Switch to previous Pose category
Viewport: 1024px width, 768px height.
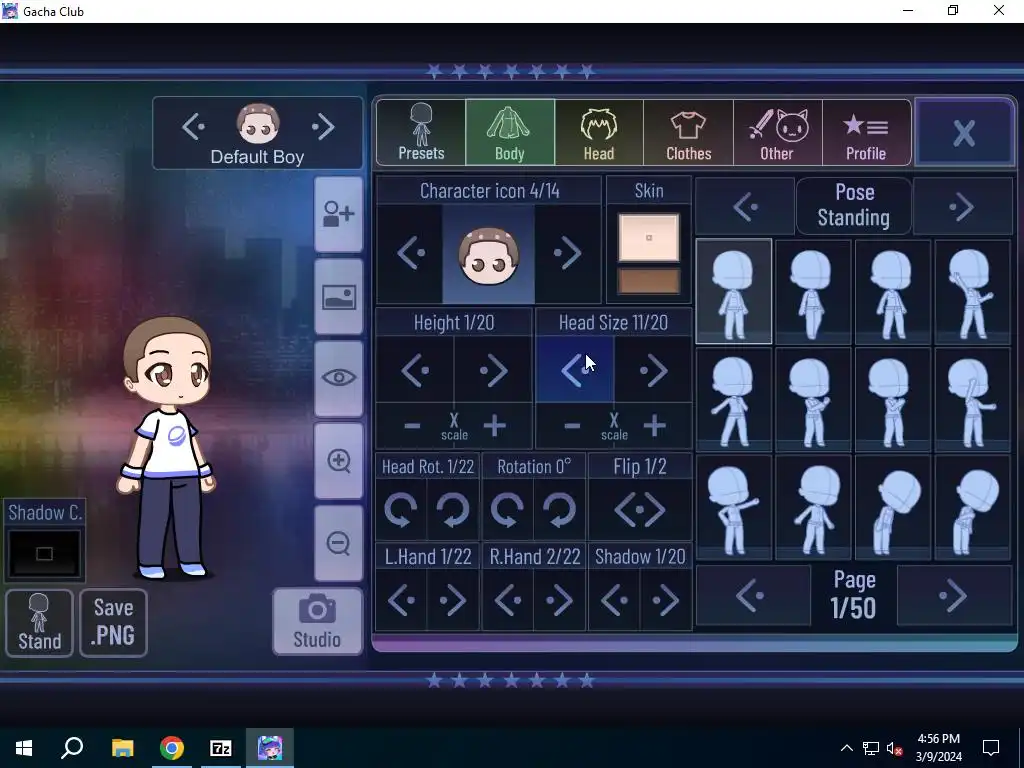[745, 207]
